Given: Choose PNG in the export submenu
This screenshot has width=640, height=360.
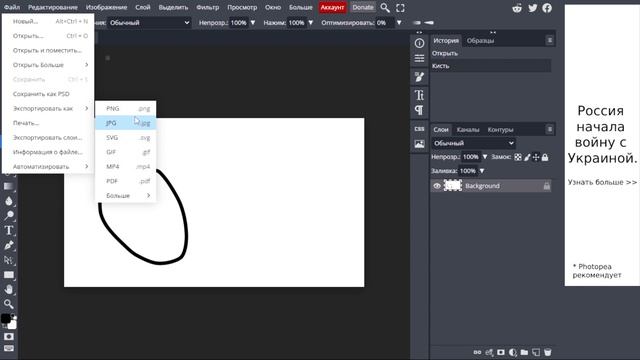Looking at the screenshot, I should (126, 109).
